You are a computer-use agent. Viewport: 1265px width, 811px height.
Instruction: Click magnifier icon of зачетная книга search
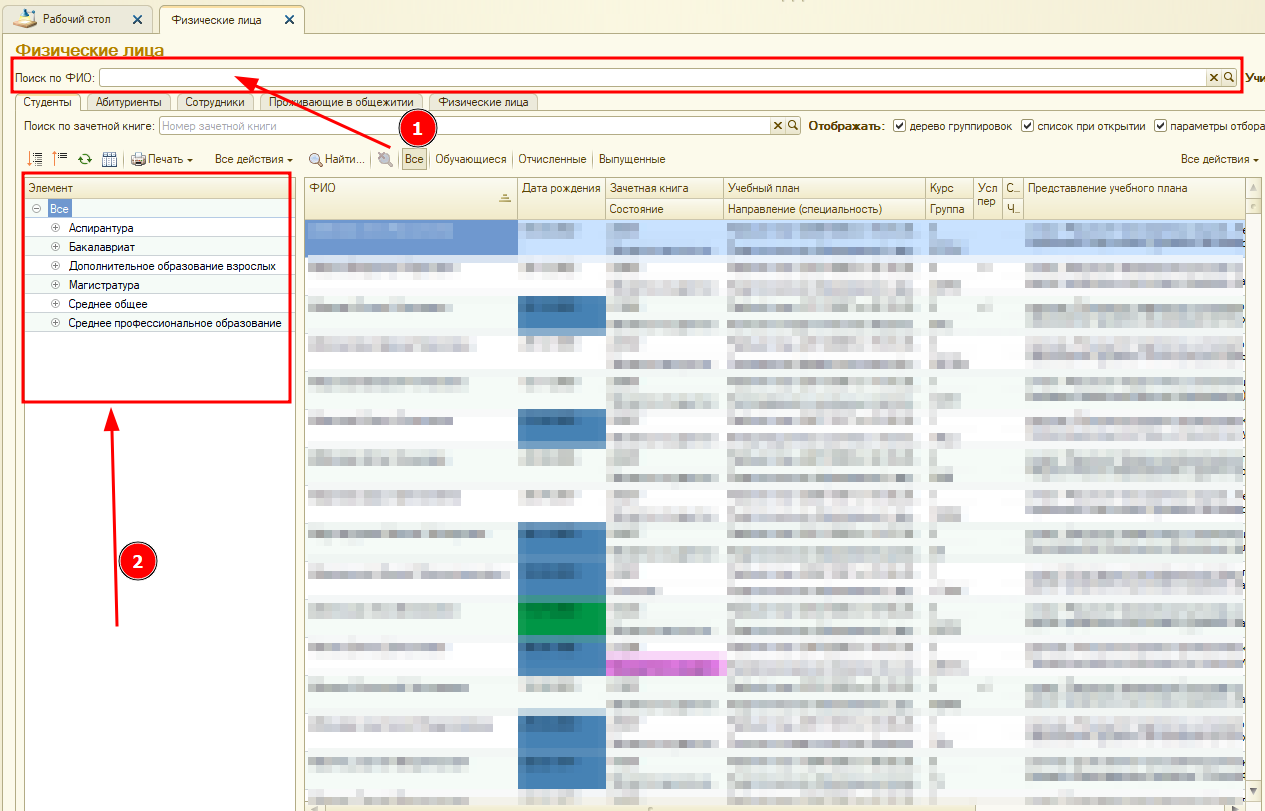point(793,126)
